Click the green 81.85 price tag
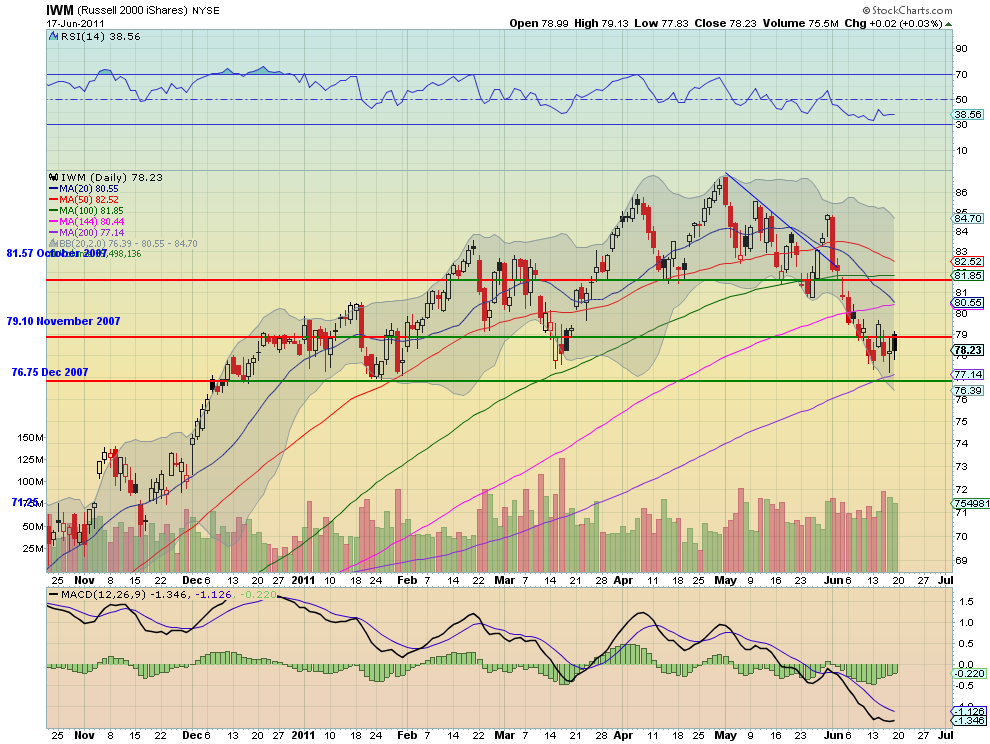The height and width of the screenshot is (744, 990). pyautogui.click(x=968, y=275)
